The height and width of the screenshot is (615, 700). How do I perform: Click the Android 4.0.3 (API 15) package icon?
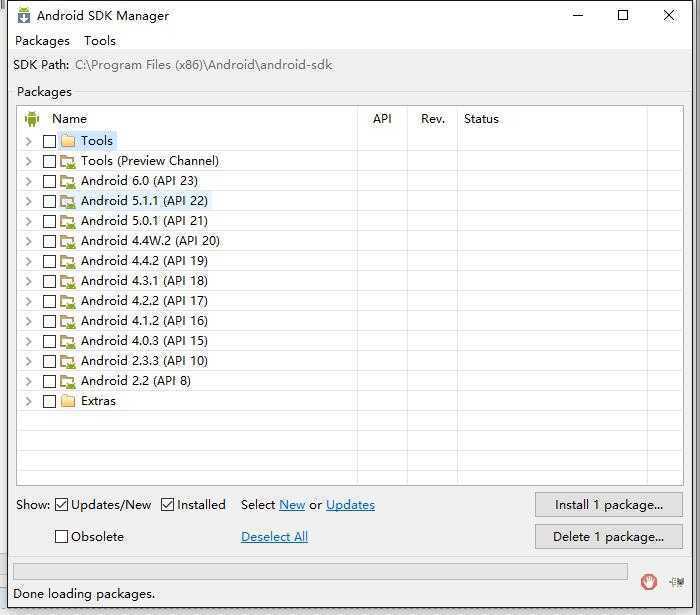point(68,341)
